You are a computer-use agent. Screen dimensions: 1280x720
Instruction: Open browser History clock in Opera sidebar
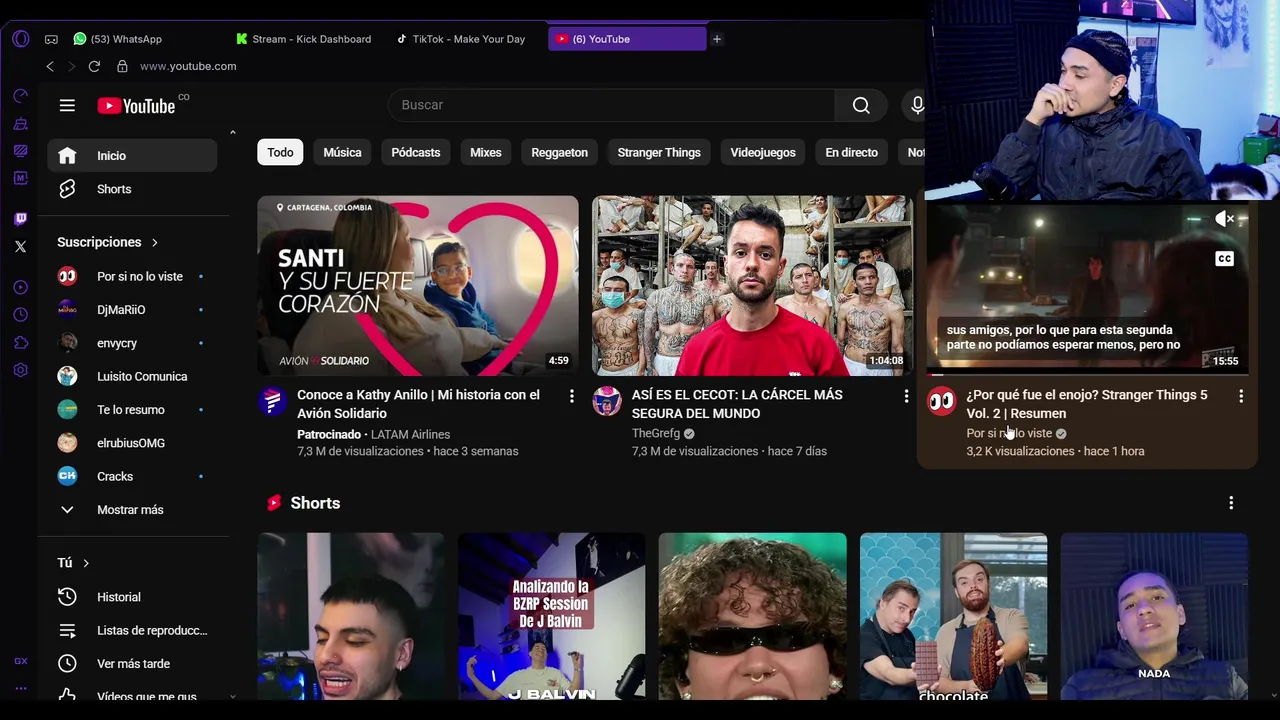coord(20,315)
